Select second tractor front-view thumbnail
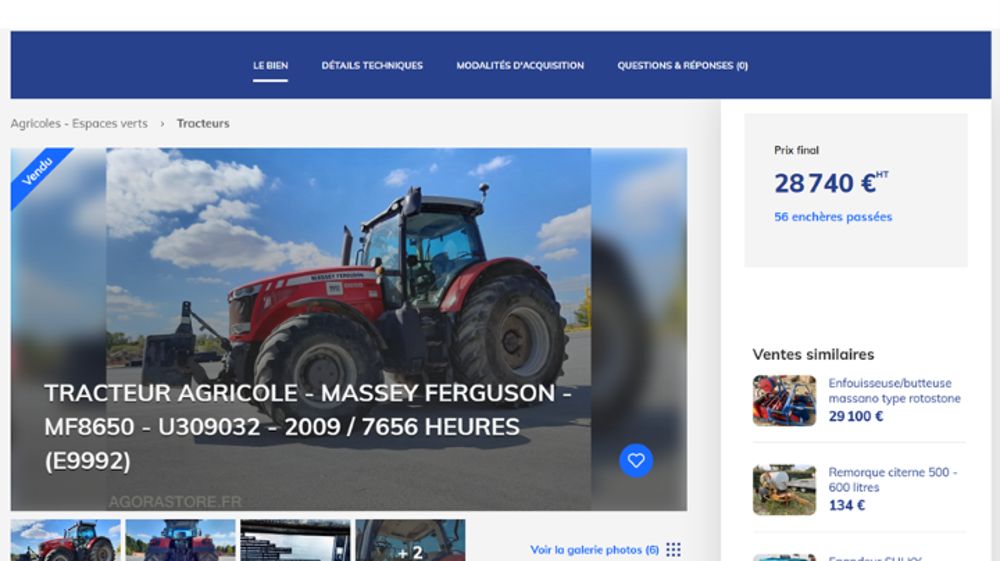Screen dimensions: 1000x561 pyautogui.click(x=180, y=540)
